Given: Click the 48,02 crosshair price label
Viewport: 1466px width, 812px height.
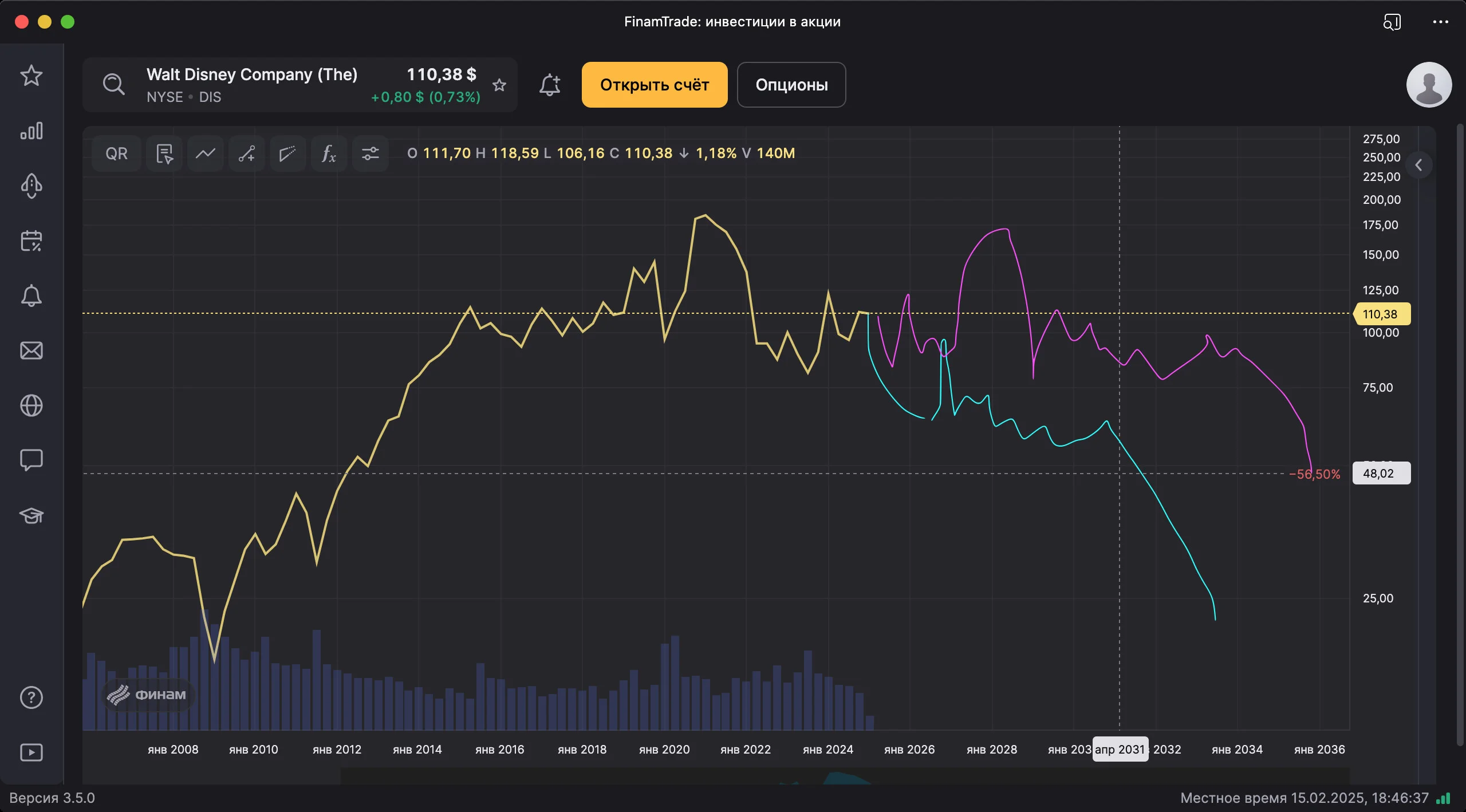Looking at the screenshot, I should 1381,474.
